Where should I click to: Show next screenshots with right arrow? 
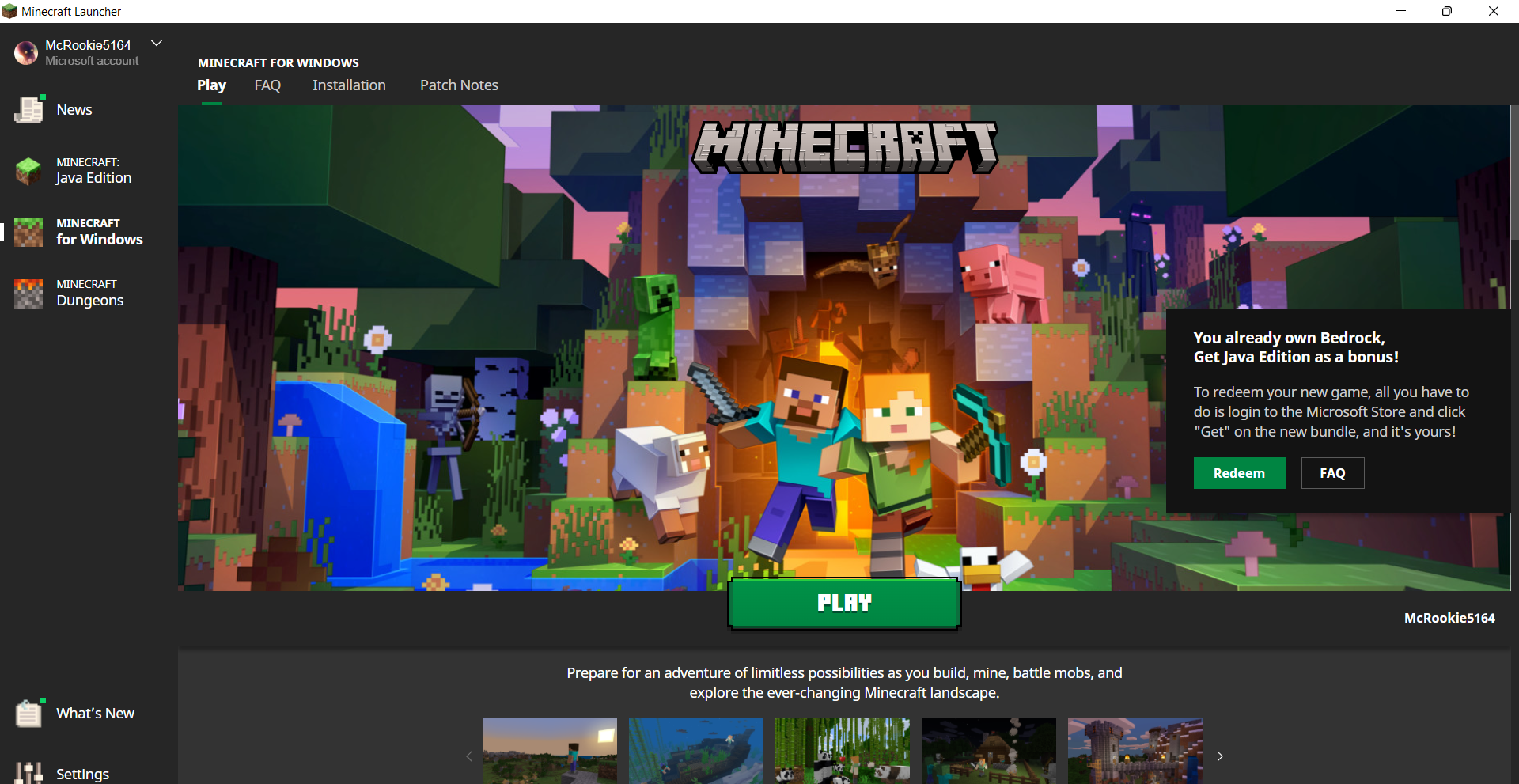1220,756
